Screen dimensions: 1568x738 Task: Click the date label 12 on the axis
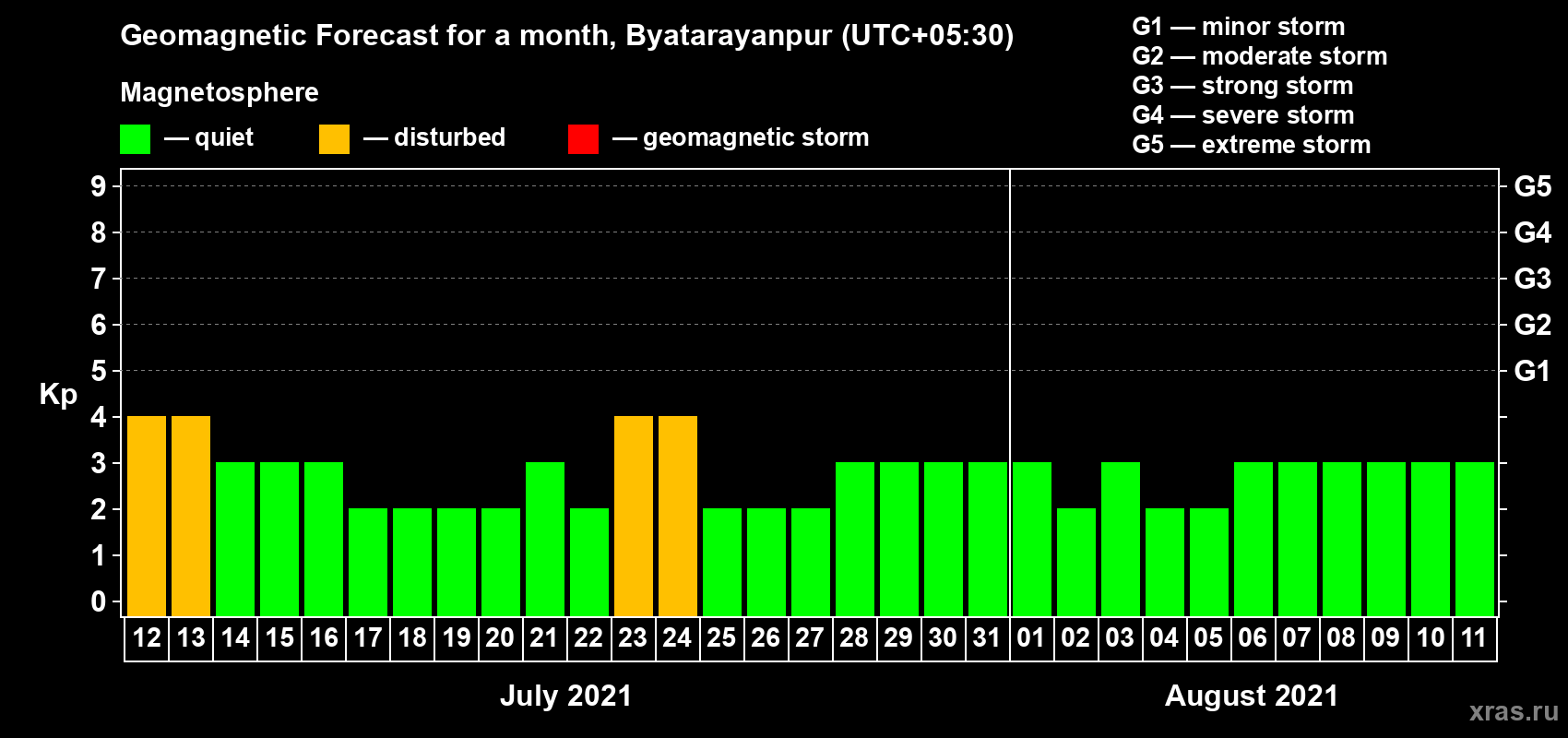click(147, 638)
